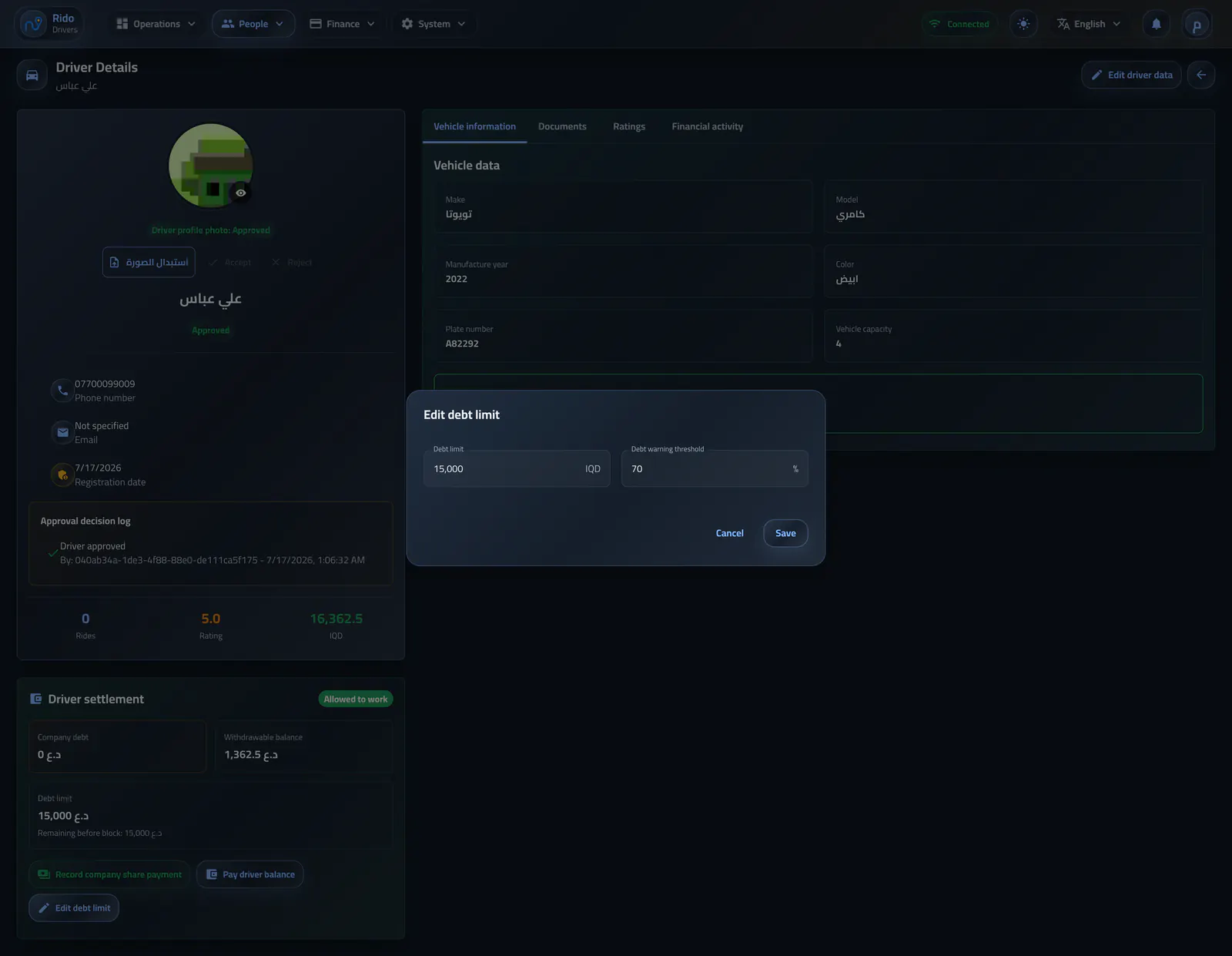Switch to the Documents tab

pyautogui.click(x=562, y=126)
